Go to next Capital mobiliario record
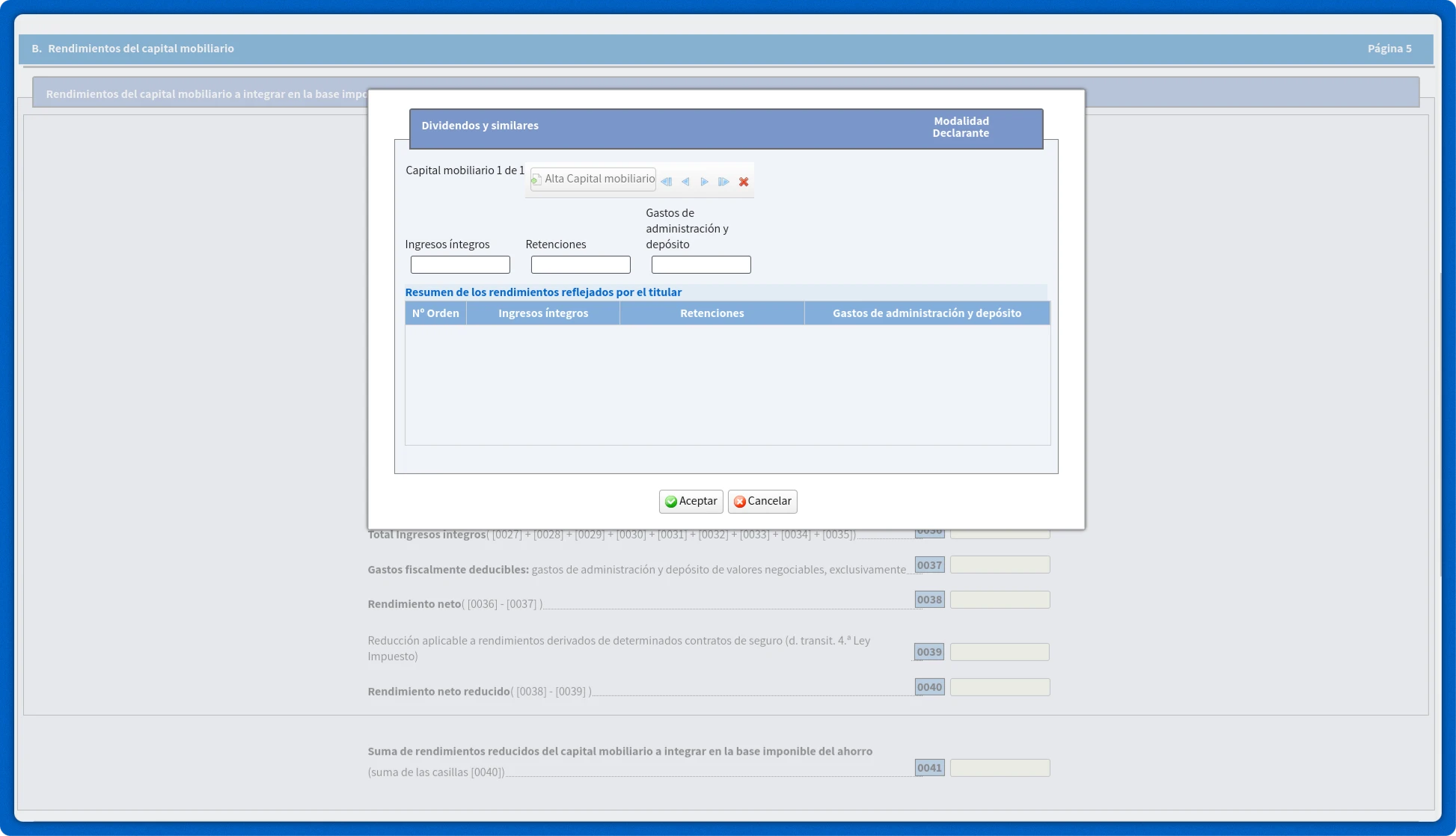 pos(704,182)
